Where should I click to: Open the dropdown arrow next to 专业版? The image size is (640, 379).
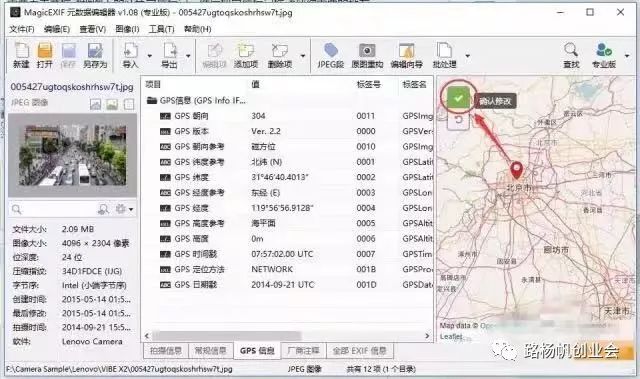click(627, 56)
